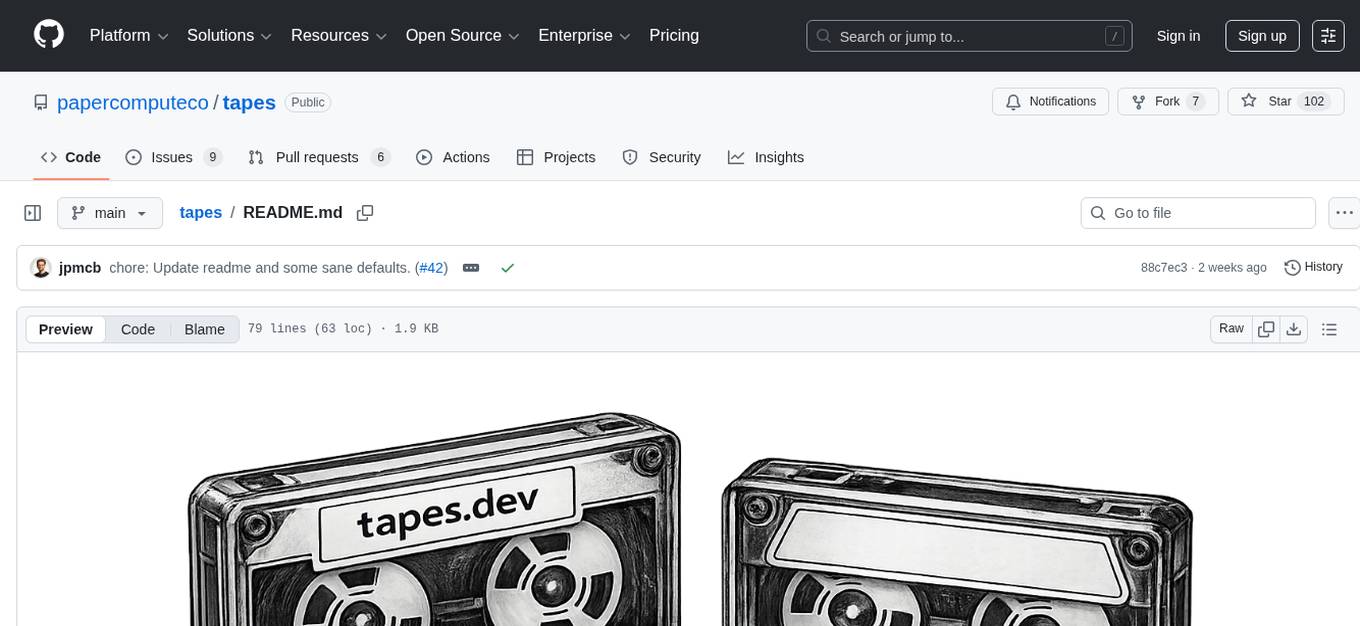This screenshot has height=626, width=1360.
Task: Open pull request #42 link
Action: 431,267
